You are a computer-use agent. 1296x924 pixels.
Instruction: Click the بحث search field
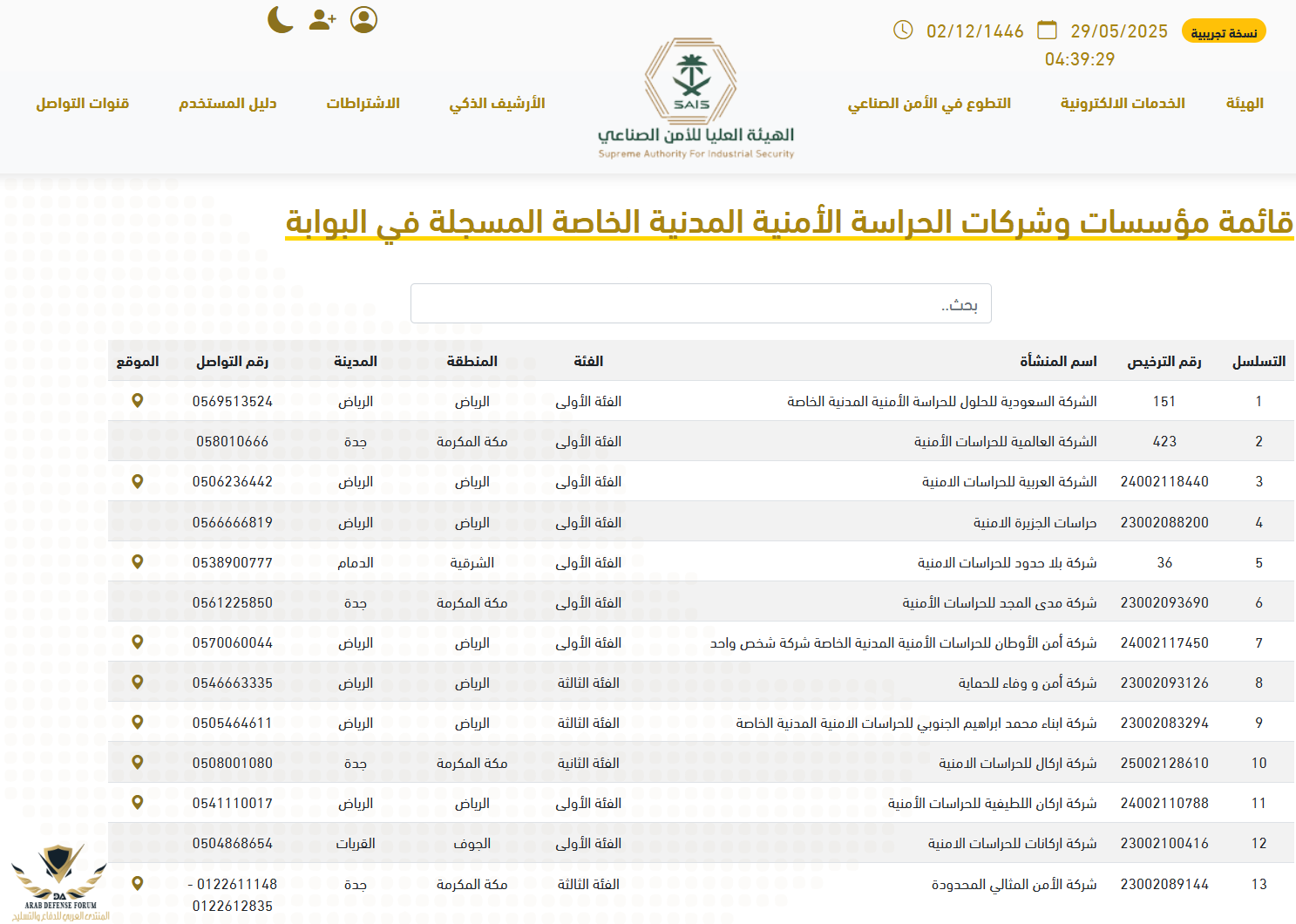[x=701, y=303]
